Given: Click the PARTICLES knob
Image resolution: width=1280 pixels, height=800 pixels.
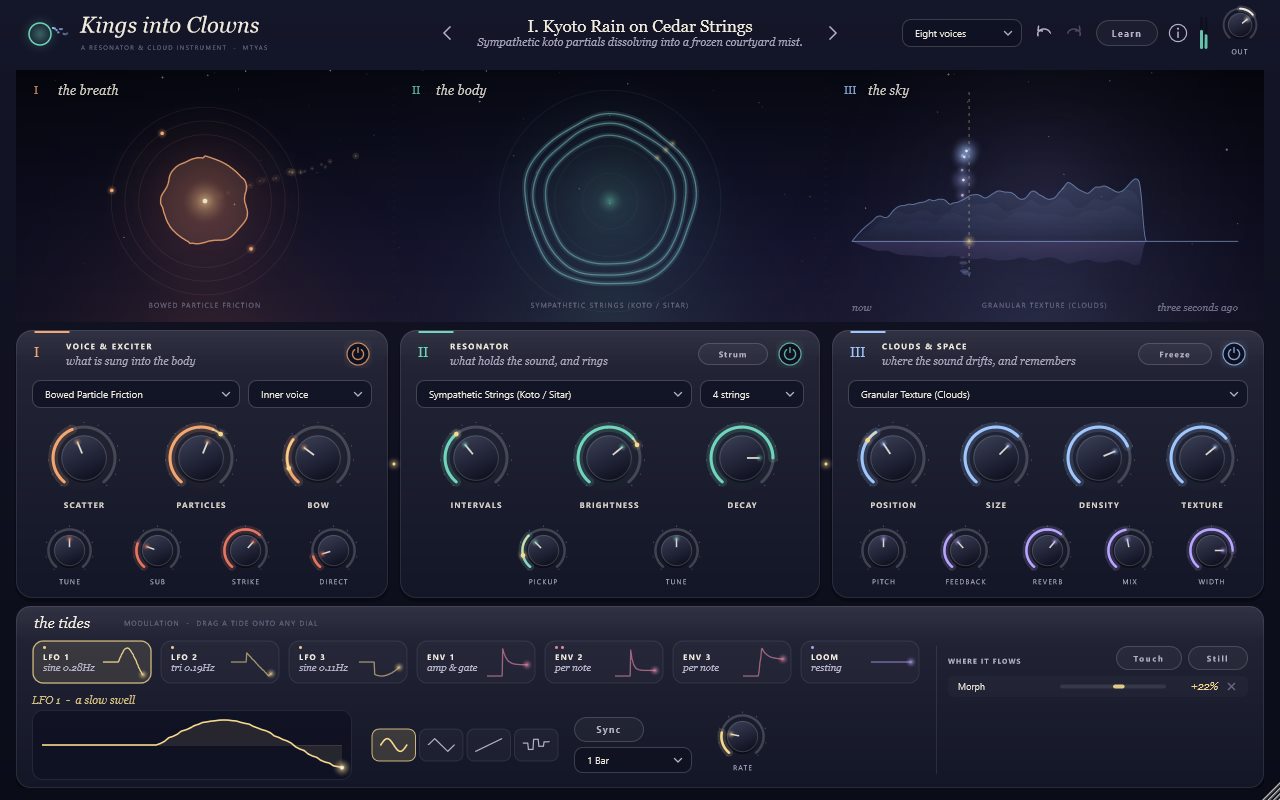Looking at the screenshot, I should pos(201,458).
